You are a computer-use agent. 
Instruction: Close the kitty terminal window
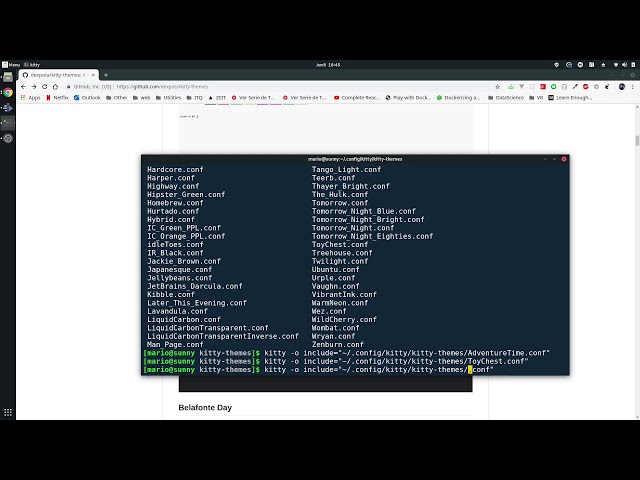[564, 159]
